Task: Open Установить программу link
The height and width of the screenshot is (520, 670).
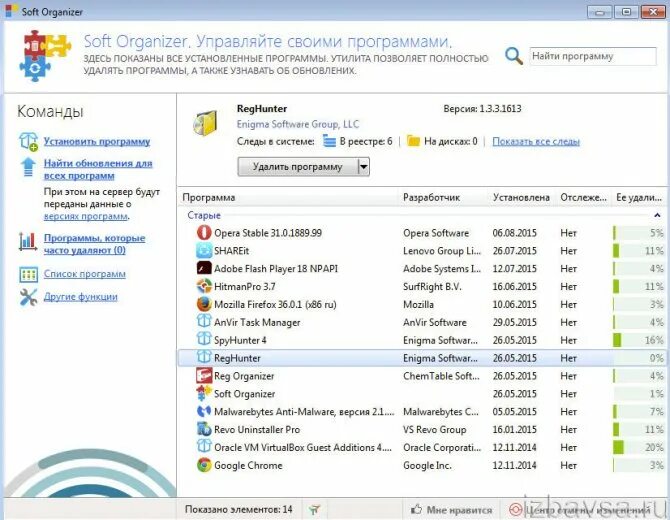Action: coord(97,141)
